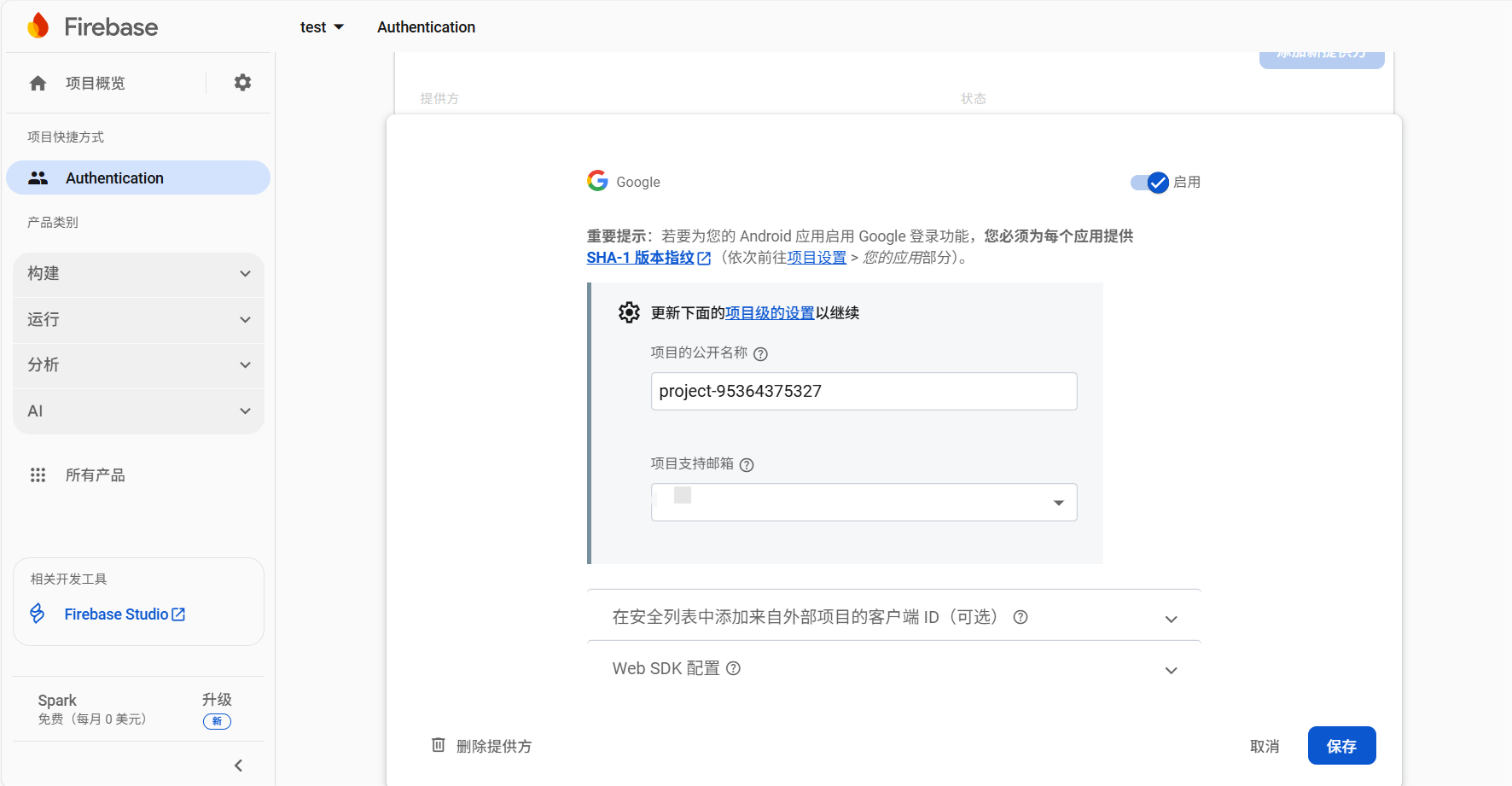Click the gear icon in the project settings notice

[x=629, y=312]
